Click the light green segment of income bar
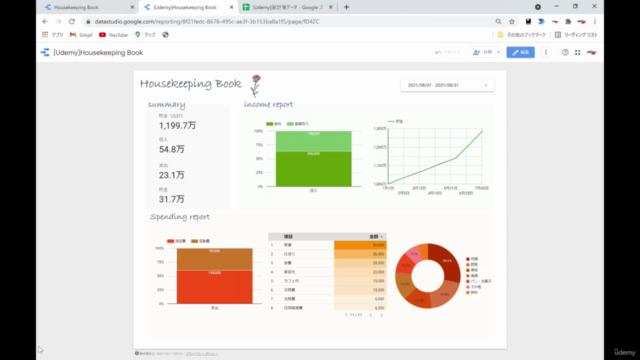 coord(313,141)
